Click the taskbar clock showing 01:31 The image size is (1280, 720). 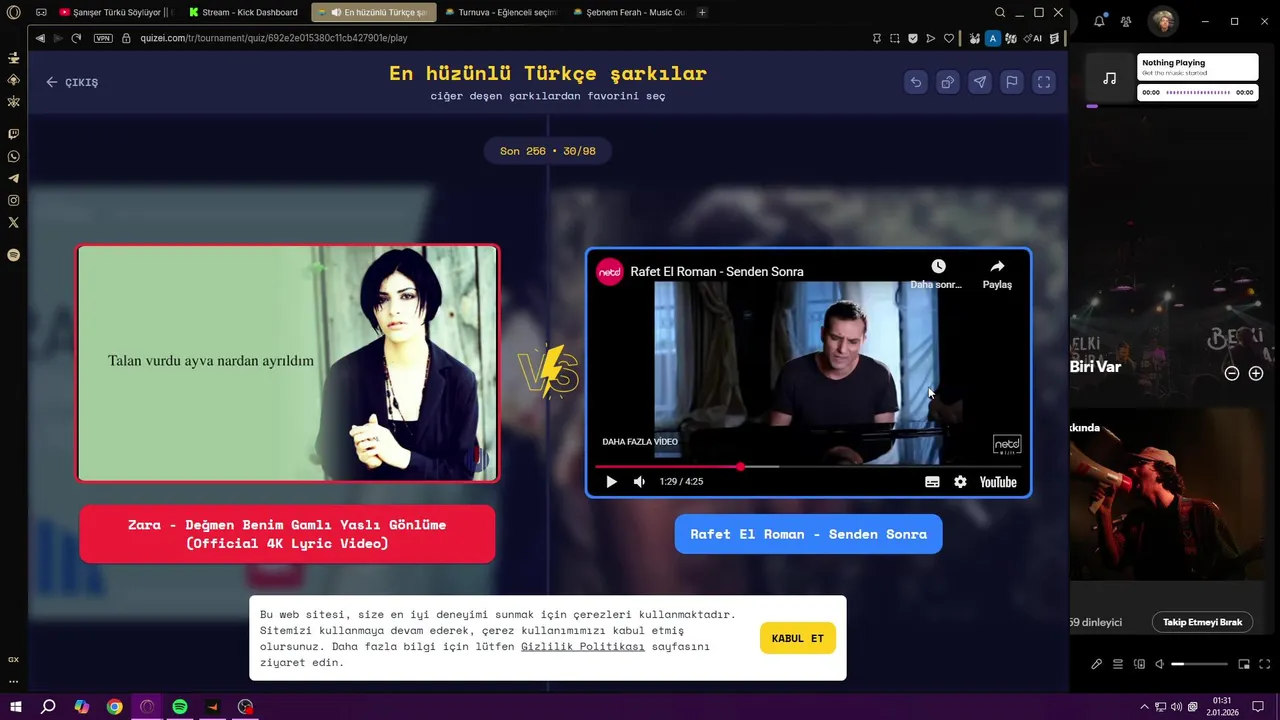(1222, 706)
